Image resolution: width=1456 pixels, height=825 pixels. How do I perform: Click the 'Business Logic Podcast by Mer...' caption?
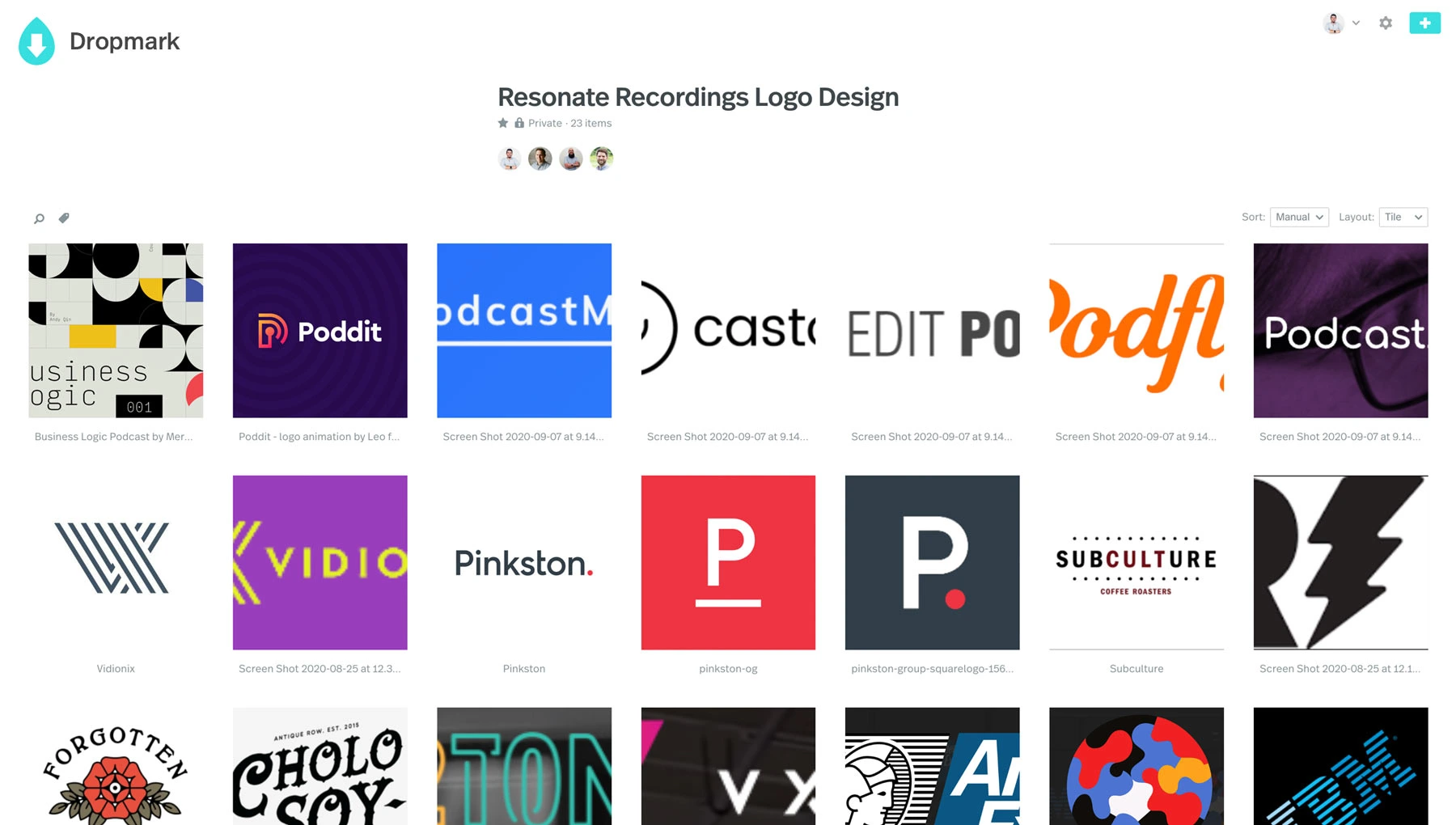pos(114,437)
